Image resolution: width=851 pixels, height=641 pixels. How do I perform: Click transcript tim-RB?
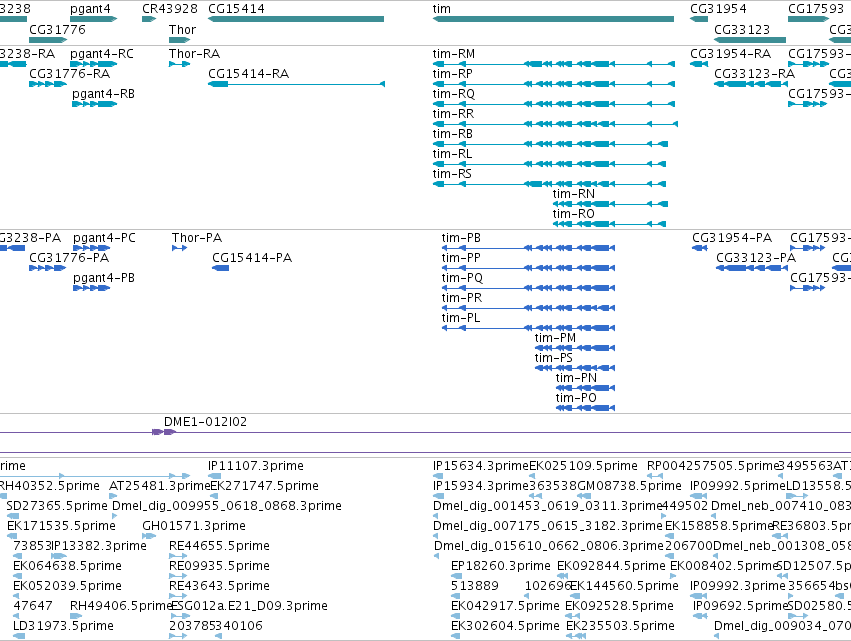[x=550, y=144]
